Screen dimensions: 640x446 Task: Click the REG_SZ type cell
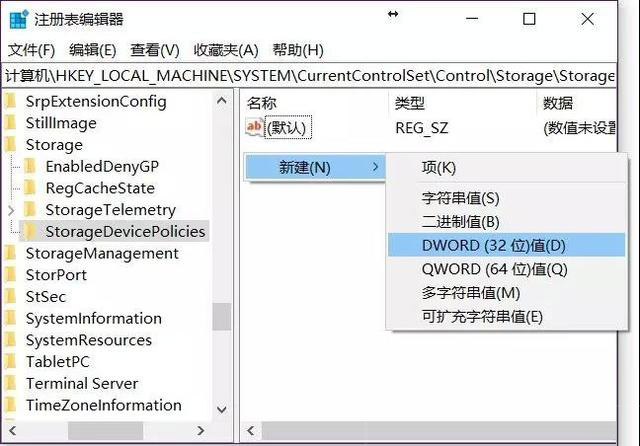click(422, 128)
